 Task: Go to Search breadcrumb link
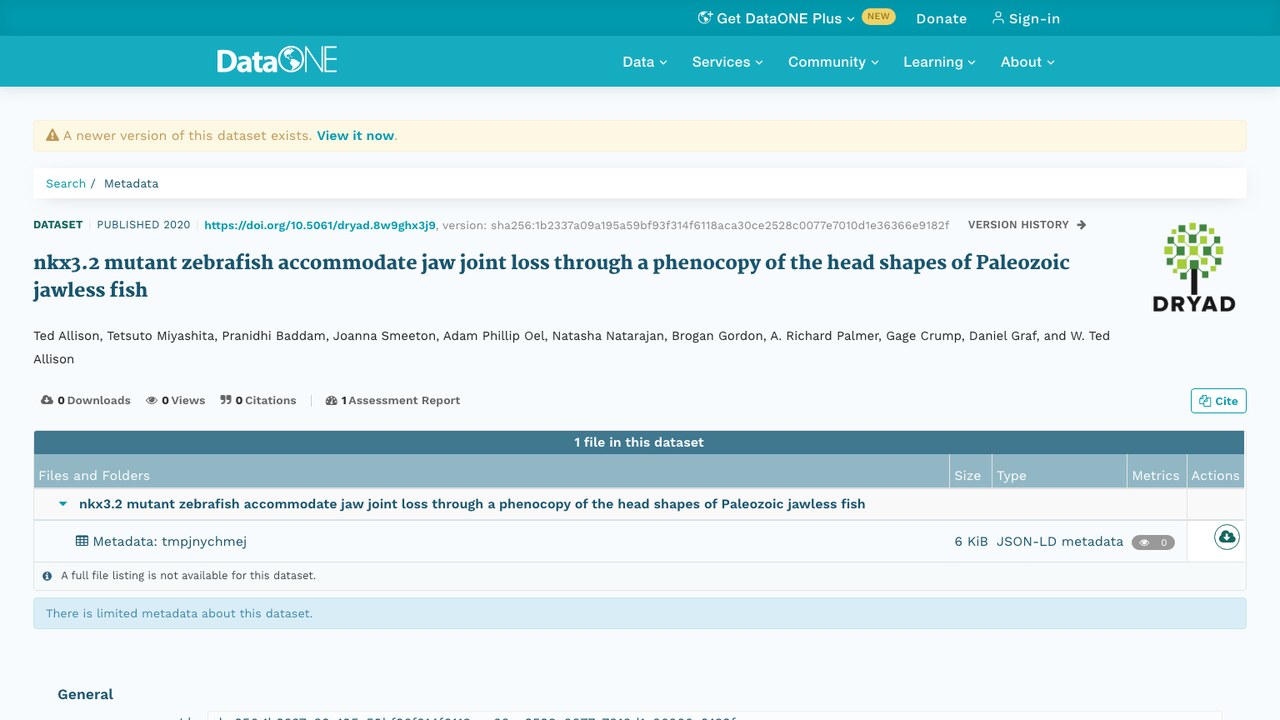[66, 183]
